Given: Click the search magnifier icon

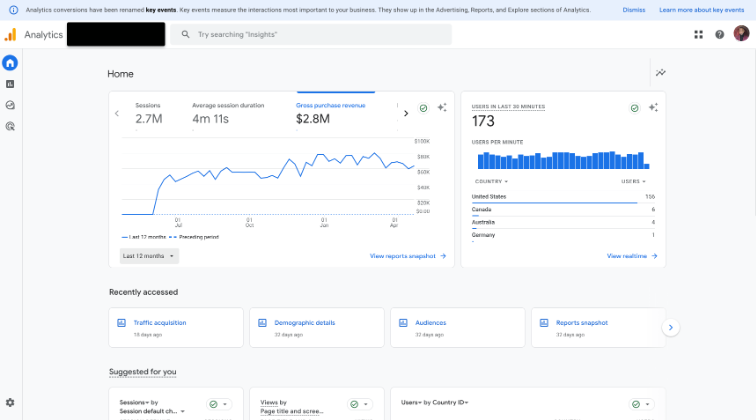Looking at the screenshot, I should (x=185, y=34).
